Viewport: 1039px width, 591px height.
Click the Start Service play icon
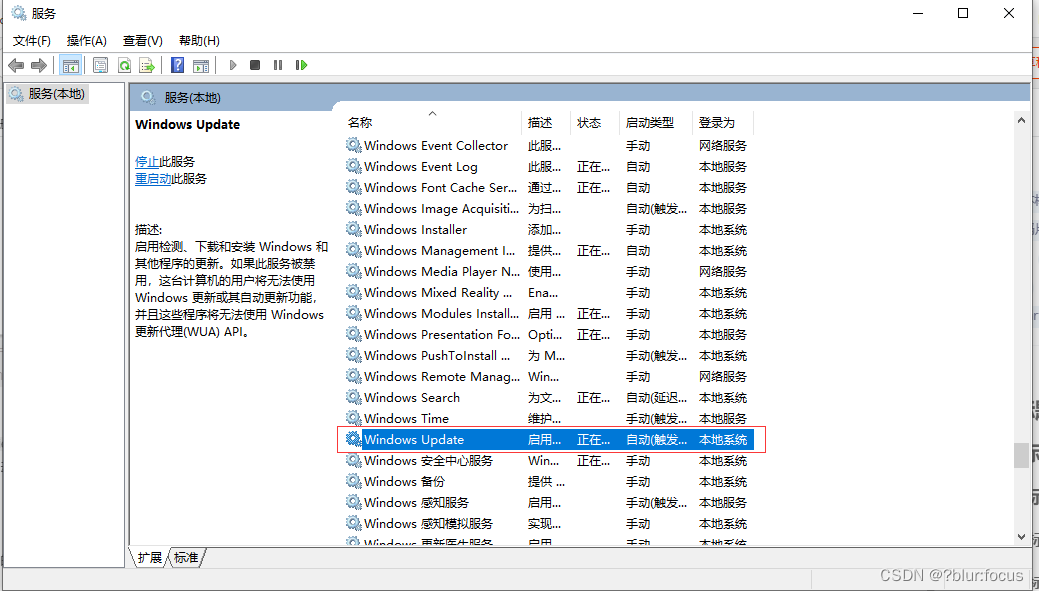(x=233, y=65)
